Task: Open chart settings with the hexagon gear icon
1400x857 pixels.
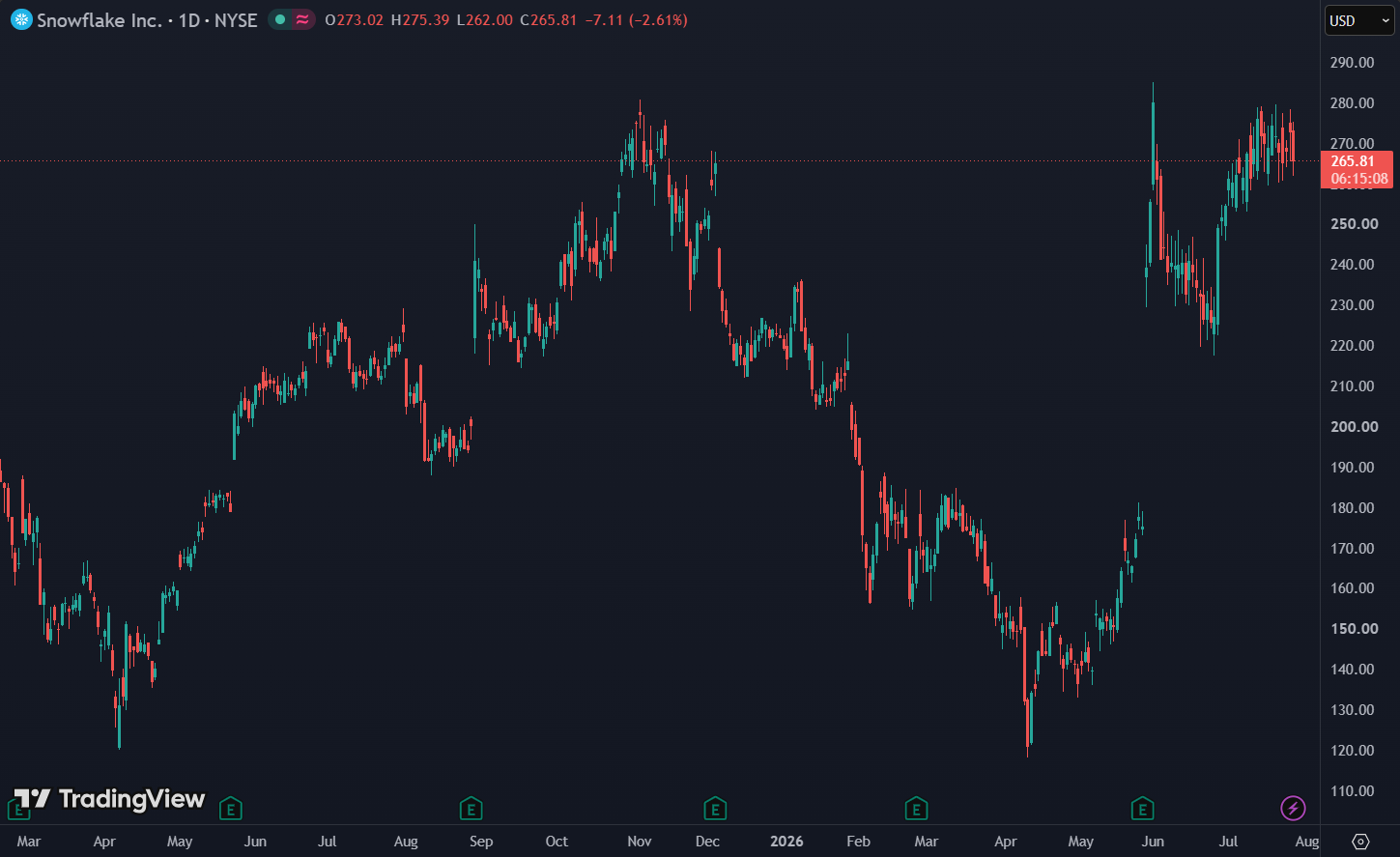Action: pyautogui.click(x=1360, y=841)
